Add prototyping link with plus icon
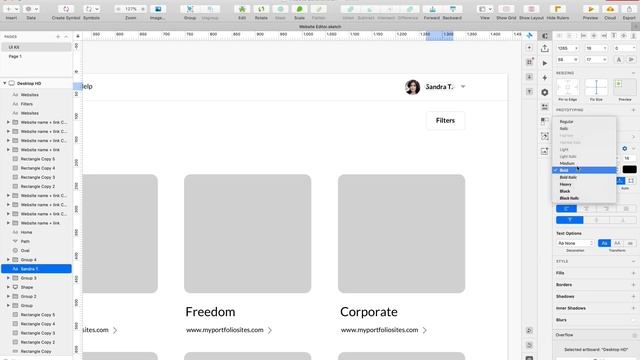The width and height of the screenshot is (640, 360). 633,110
